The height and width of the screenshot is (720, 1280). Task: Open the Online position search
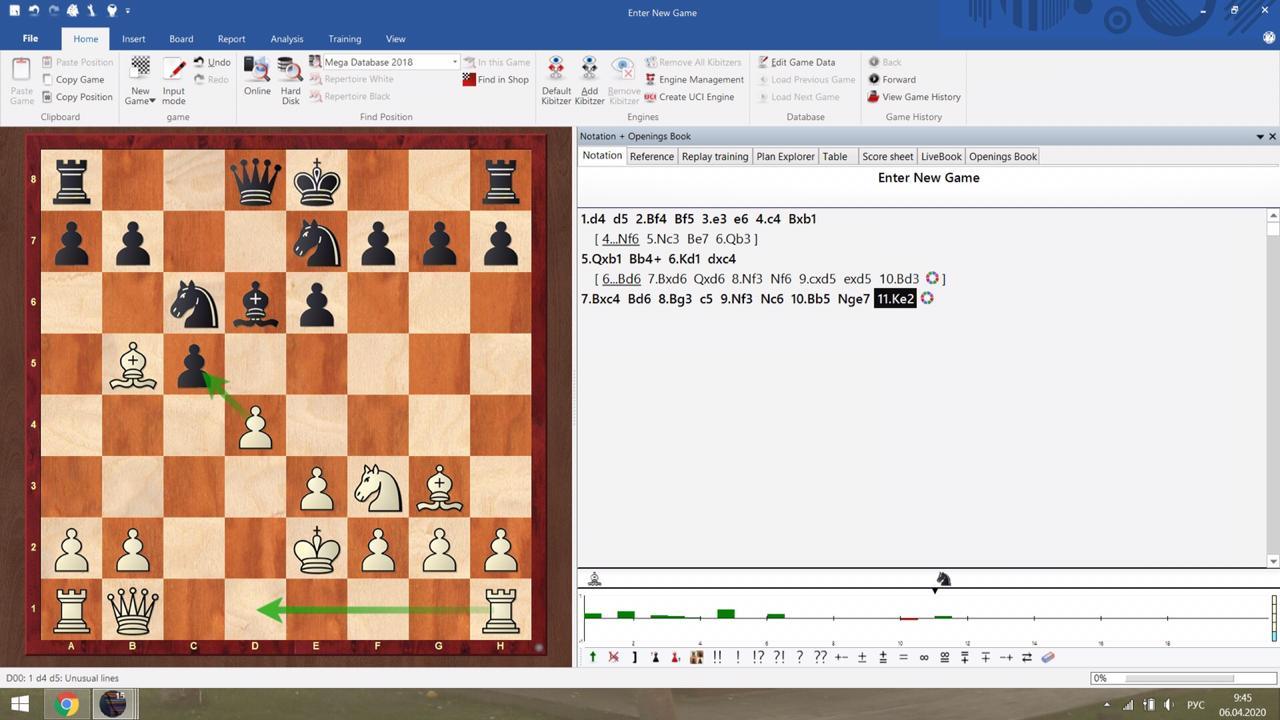click(257, 77)
